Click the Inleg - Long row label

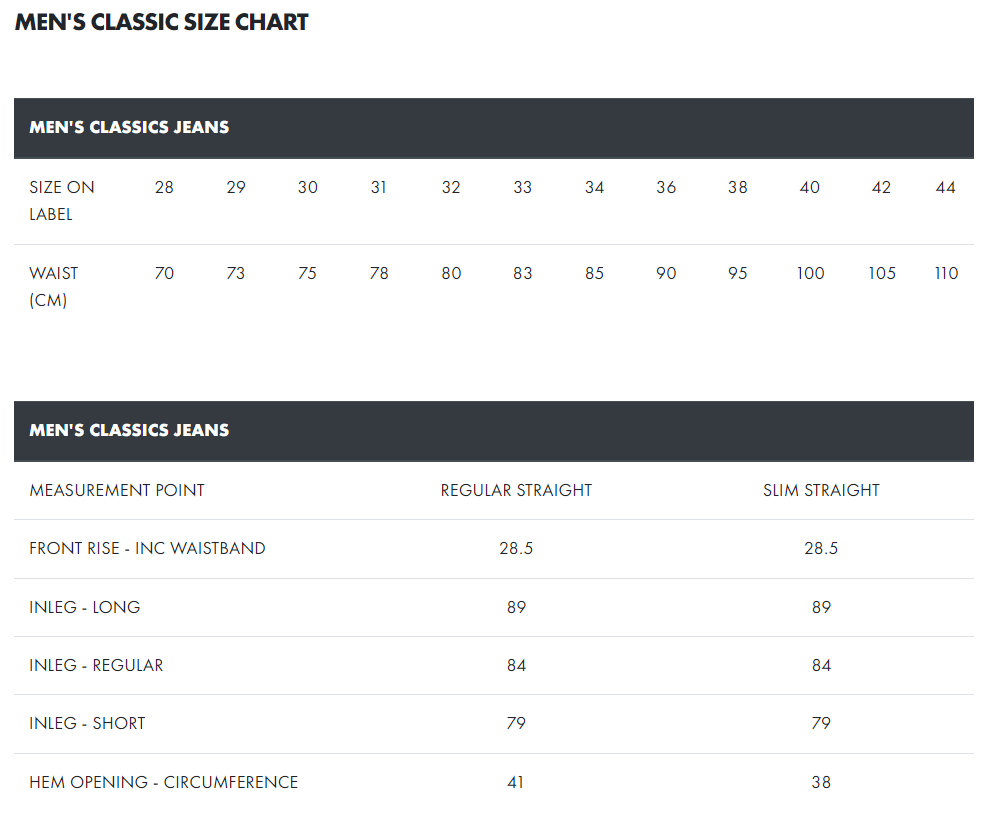click(x=85, y=607)
